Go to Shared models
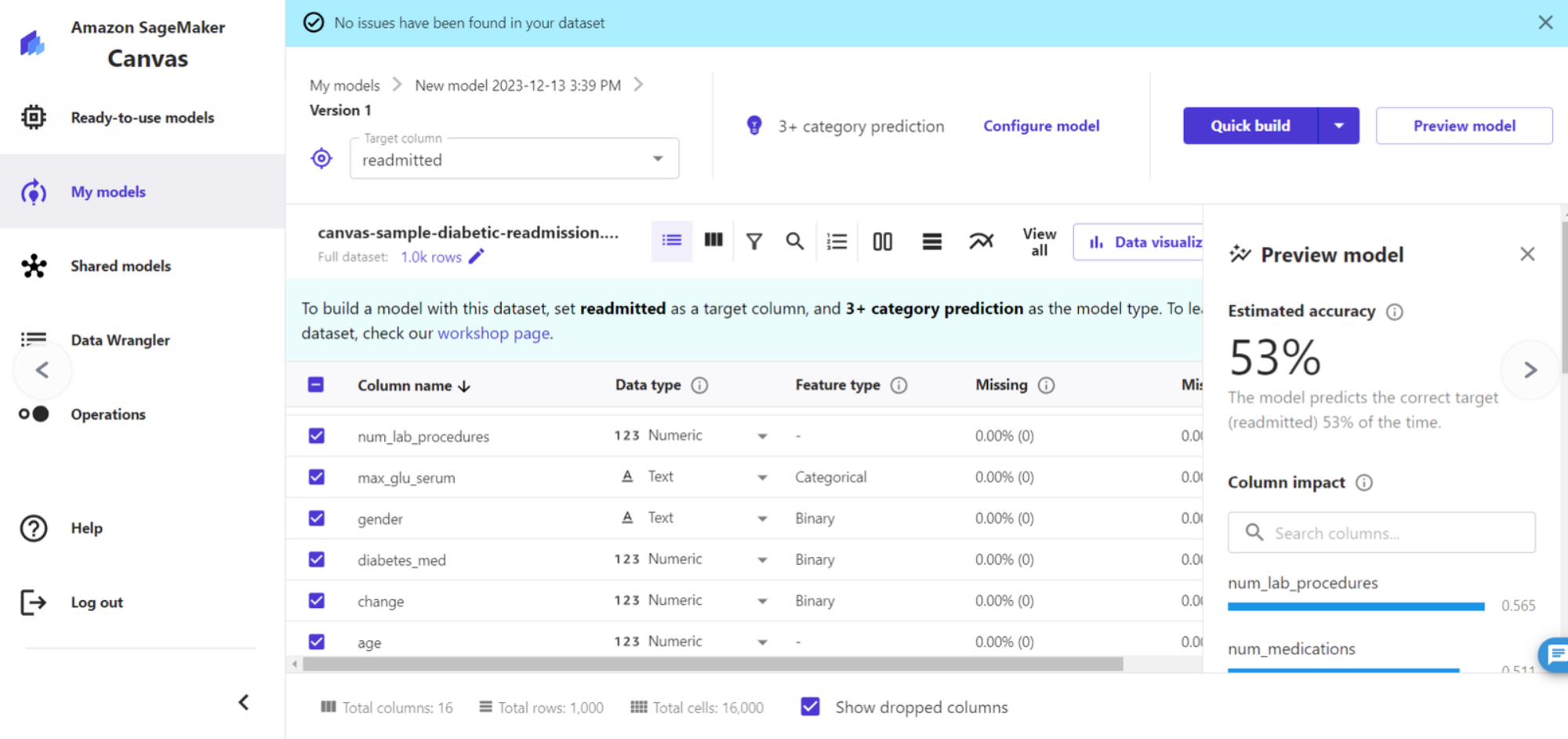The image size is (1568, 739). [x=121, y=266]
